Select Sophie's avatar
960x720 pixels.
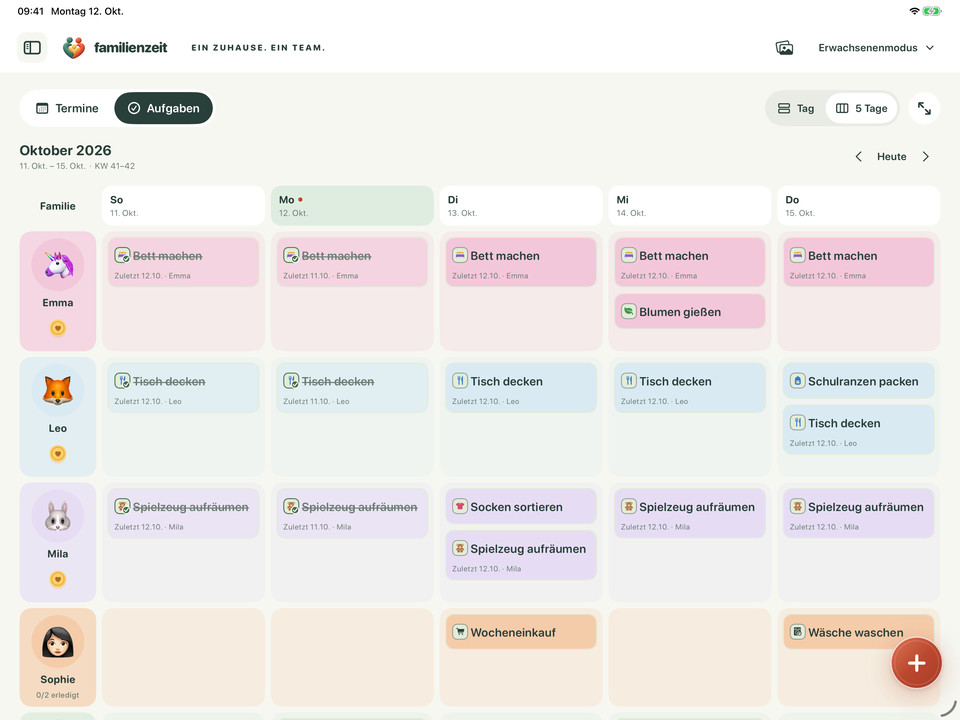point(58,642)
